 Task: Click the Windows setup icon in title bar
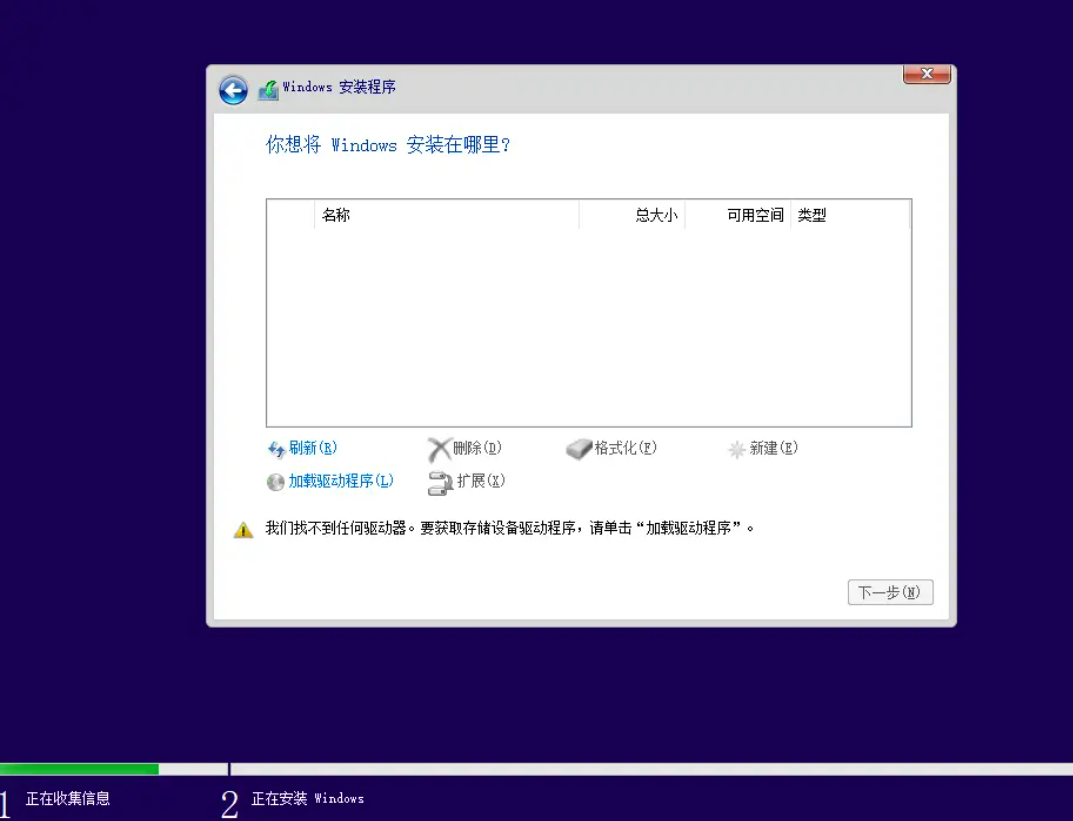tap(268, 90)
